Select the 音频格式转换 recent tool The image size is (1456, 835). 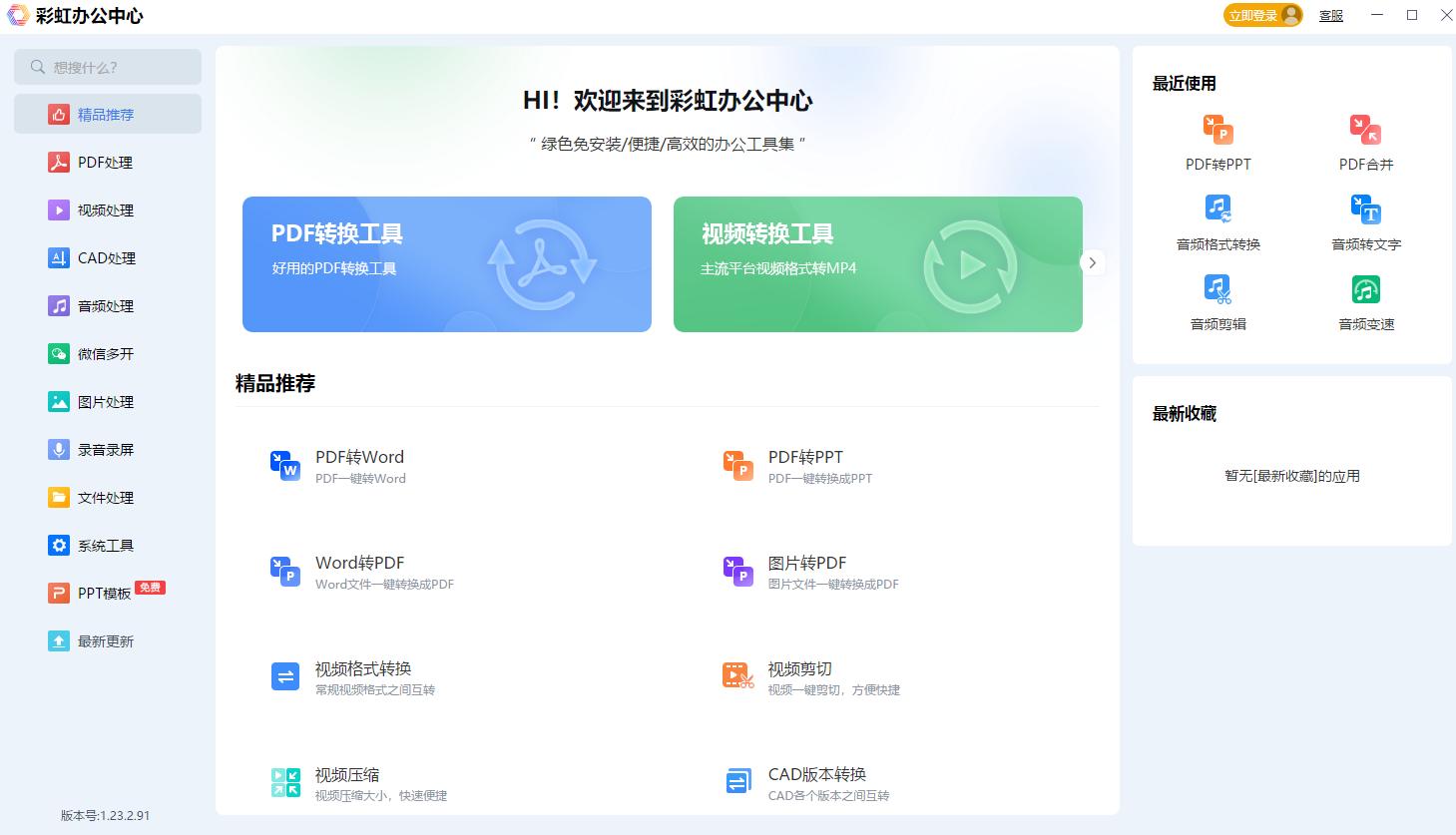tap(1216, 219)
